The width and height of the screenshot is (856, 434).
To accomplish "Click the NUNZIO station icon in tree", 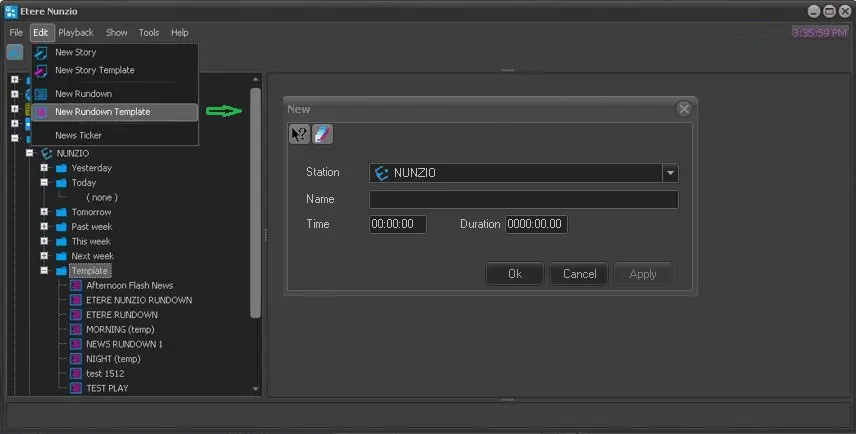I will (x=47, y=154).
